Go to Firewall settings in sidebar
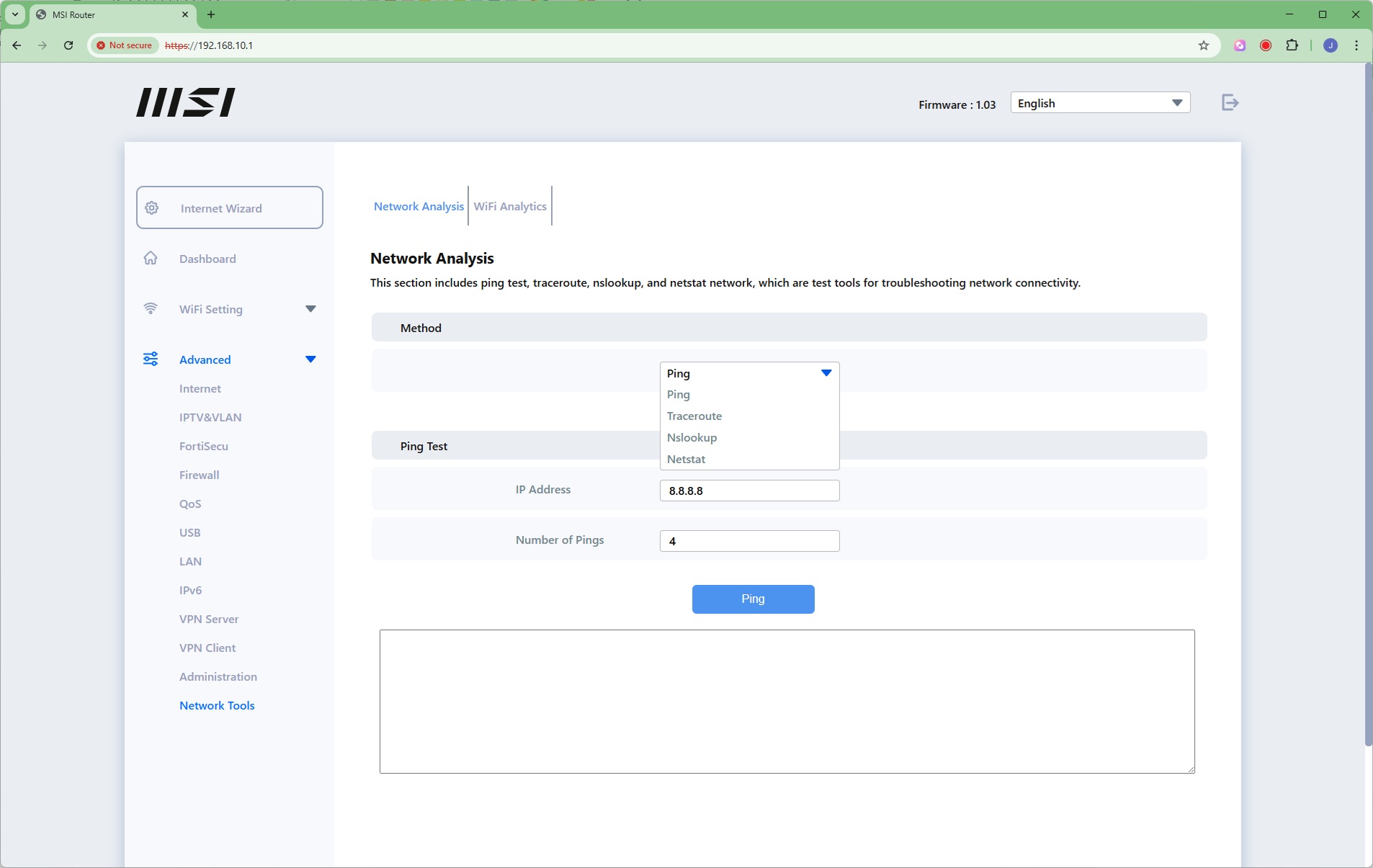This screenshot has width=1373, height=868. point(200,475)
